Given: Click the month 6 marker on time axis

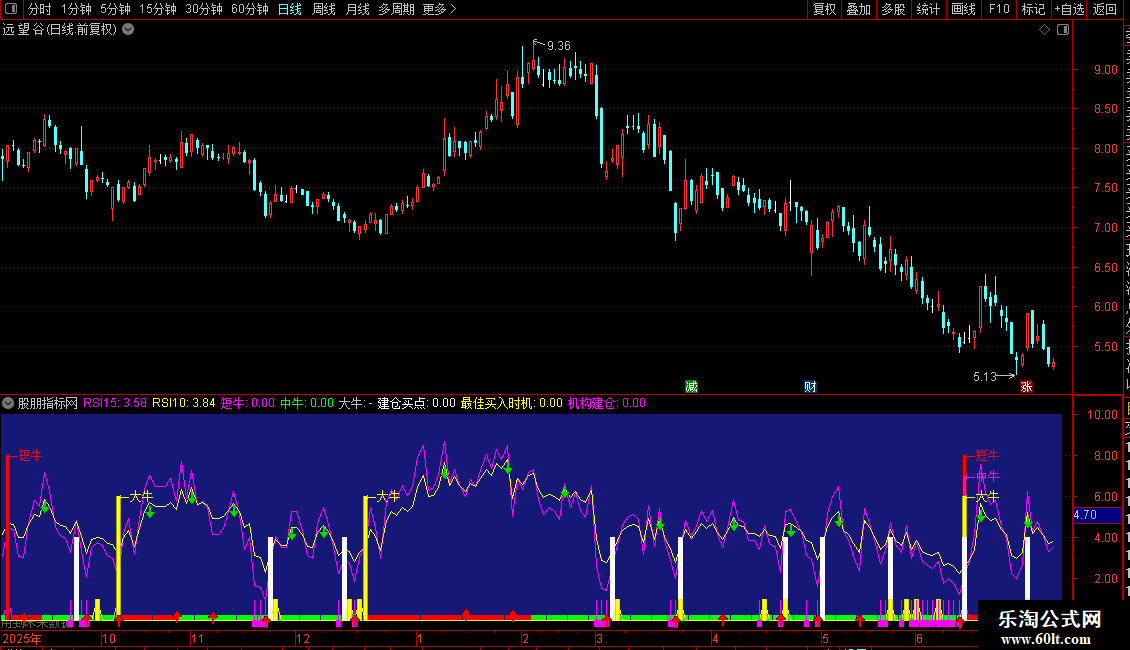Looking at the screenshot, I should pyautogui.click(x=919, y=638).
